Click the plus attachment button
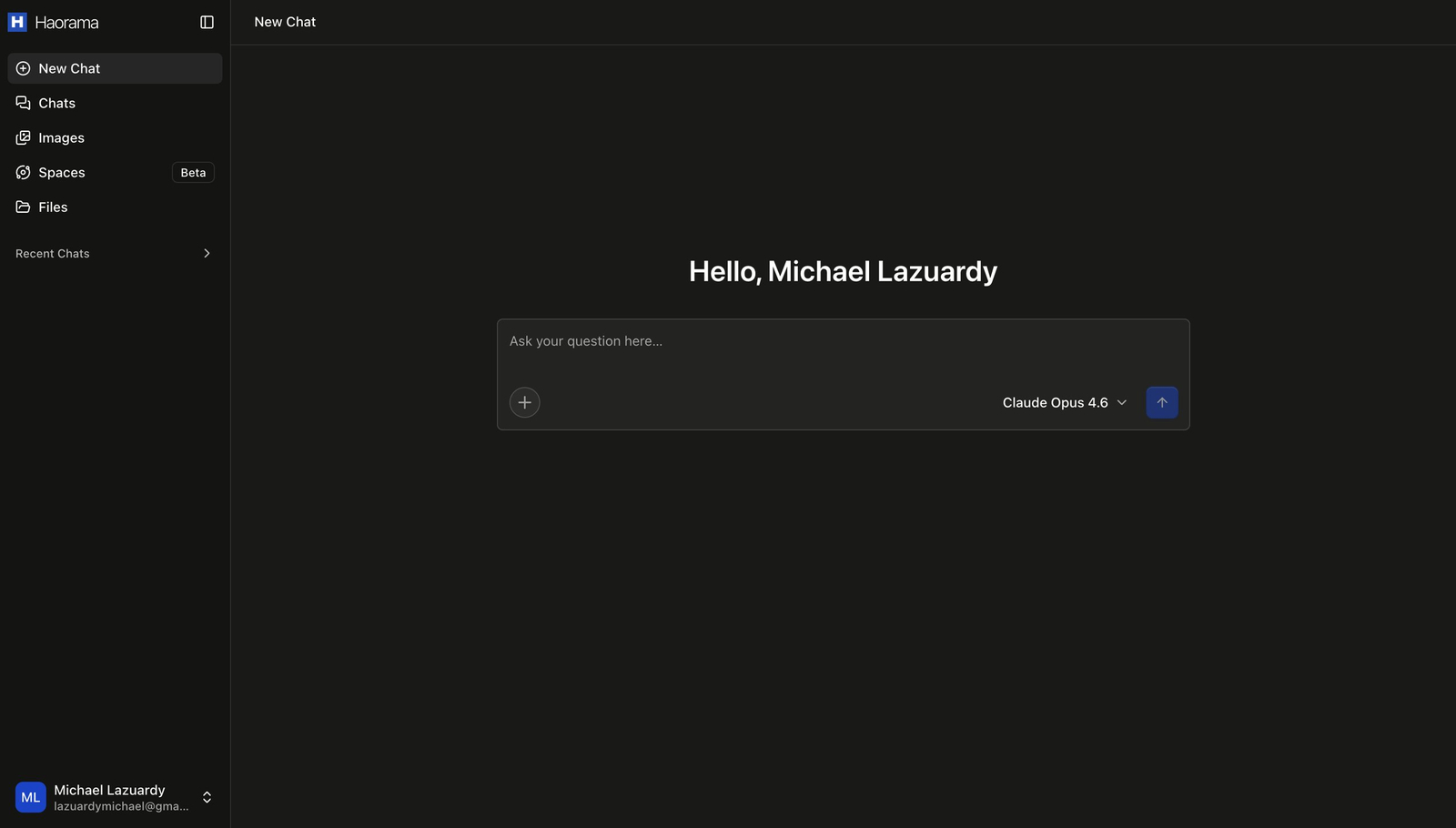Screen dimensions: 1456x828 point(524,402)
